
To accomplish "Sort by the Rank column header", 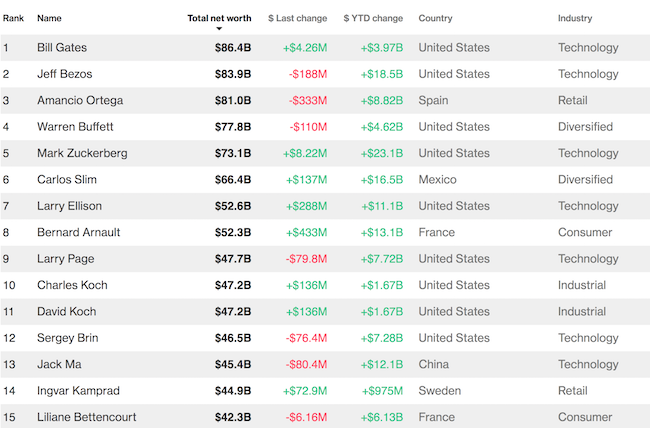I will point(13,18).
